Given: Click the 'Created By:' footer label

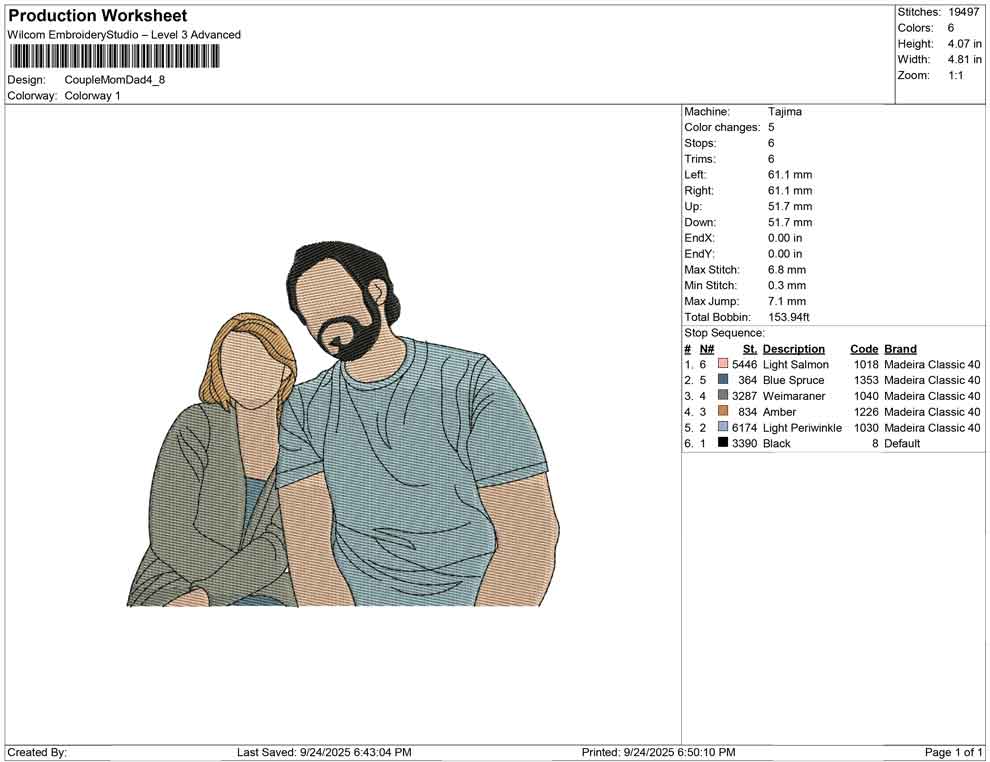Looking at the screenshot, I should pos(37,752).
